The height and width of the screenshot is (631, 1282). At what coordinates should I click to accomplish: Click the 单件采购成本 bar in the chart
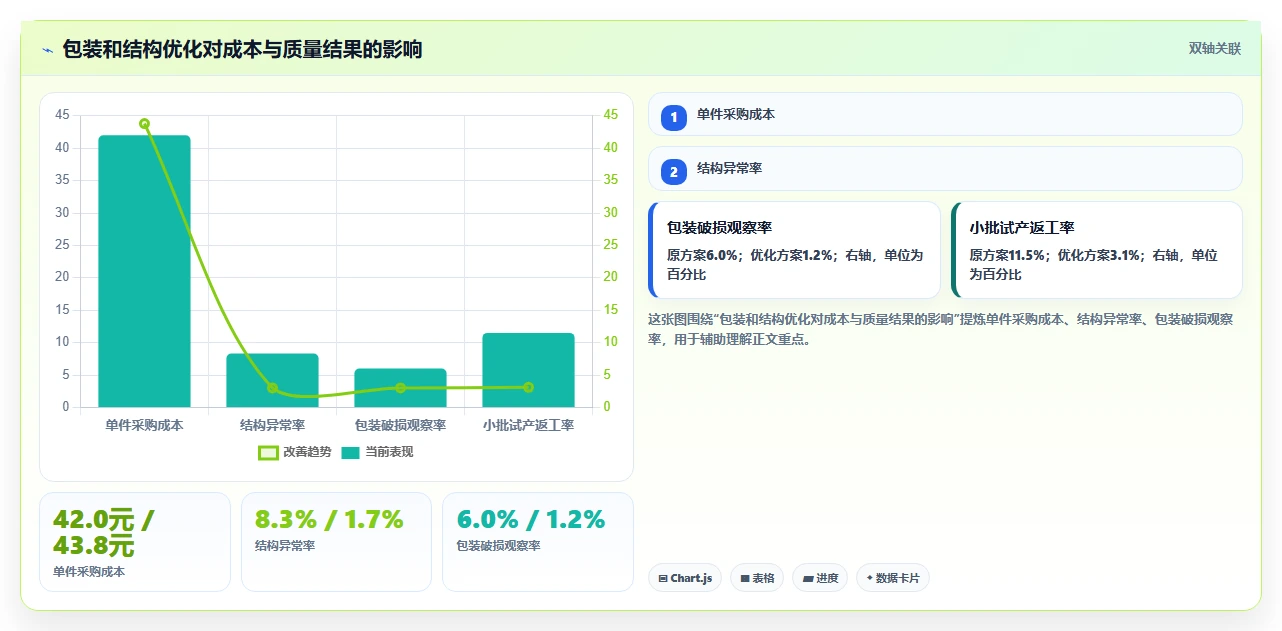(x=144, y=271)
